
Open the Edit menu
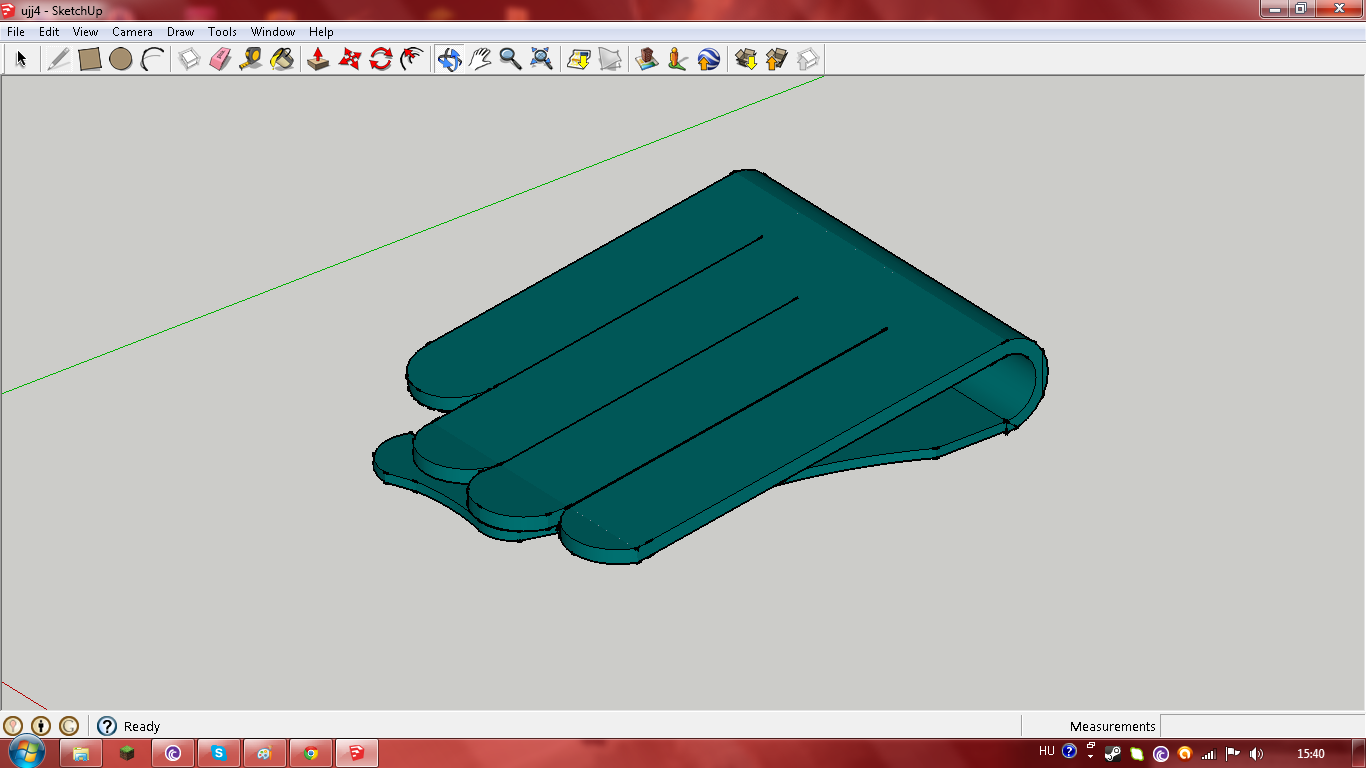point(49,32)
